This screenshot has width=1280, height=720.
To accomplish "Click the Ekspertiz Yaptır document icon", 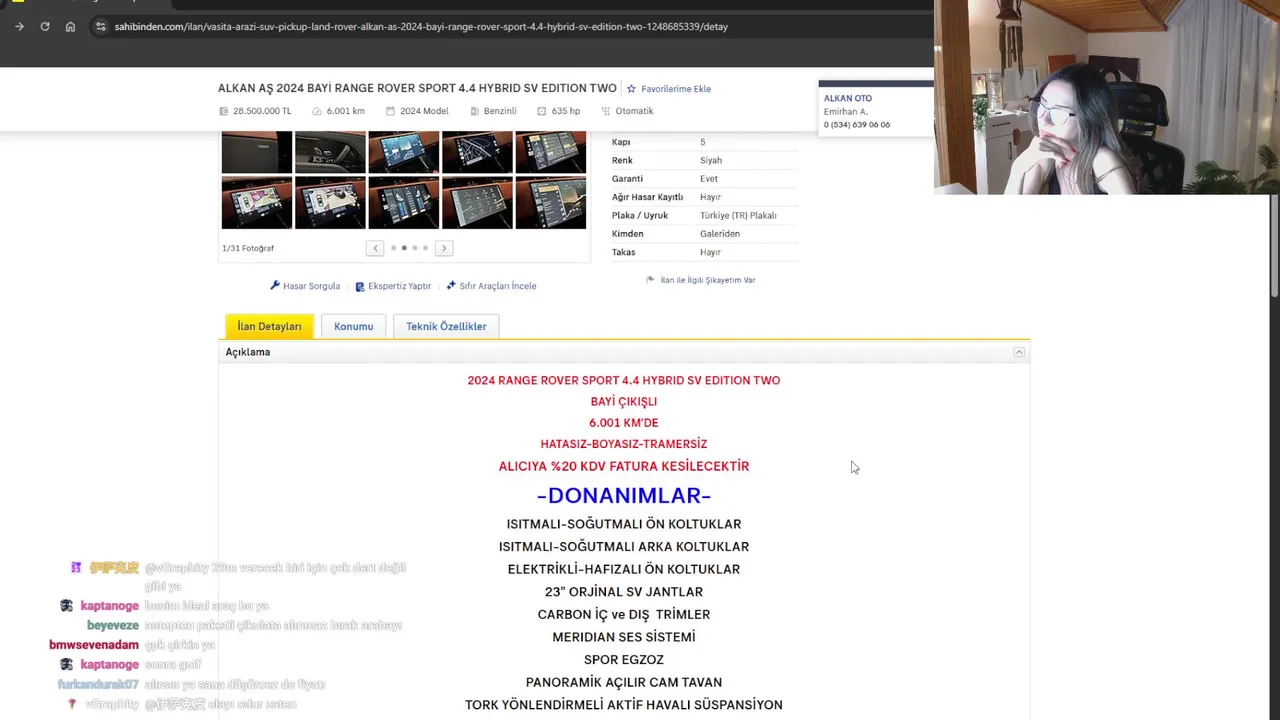I will (x=360, y=286).
